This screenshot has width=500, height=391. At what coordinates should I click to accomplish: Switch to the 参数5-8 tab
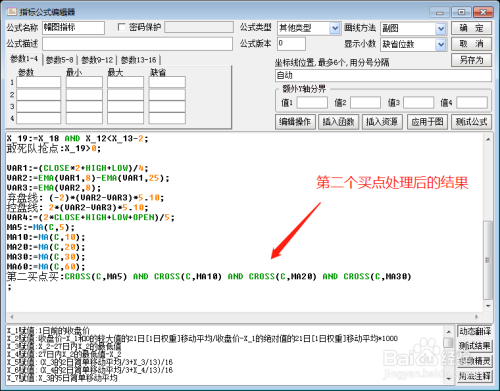(60, 60)
